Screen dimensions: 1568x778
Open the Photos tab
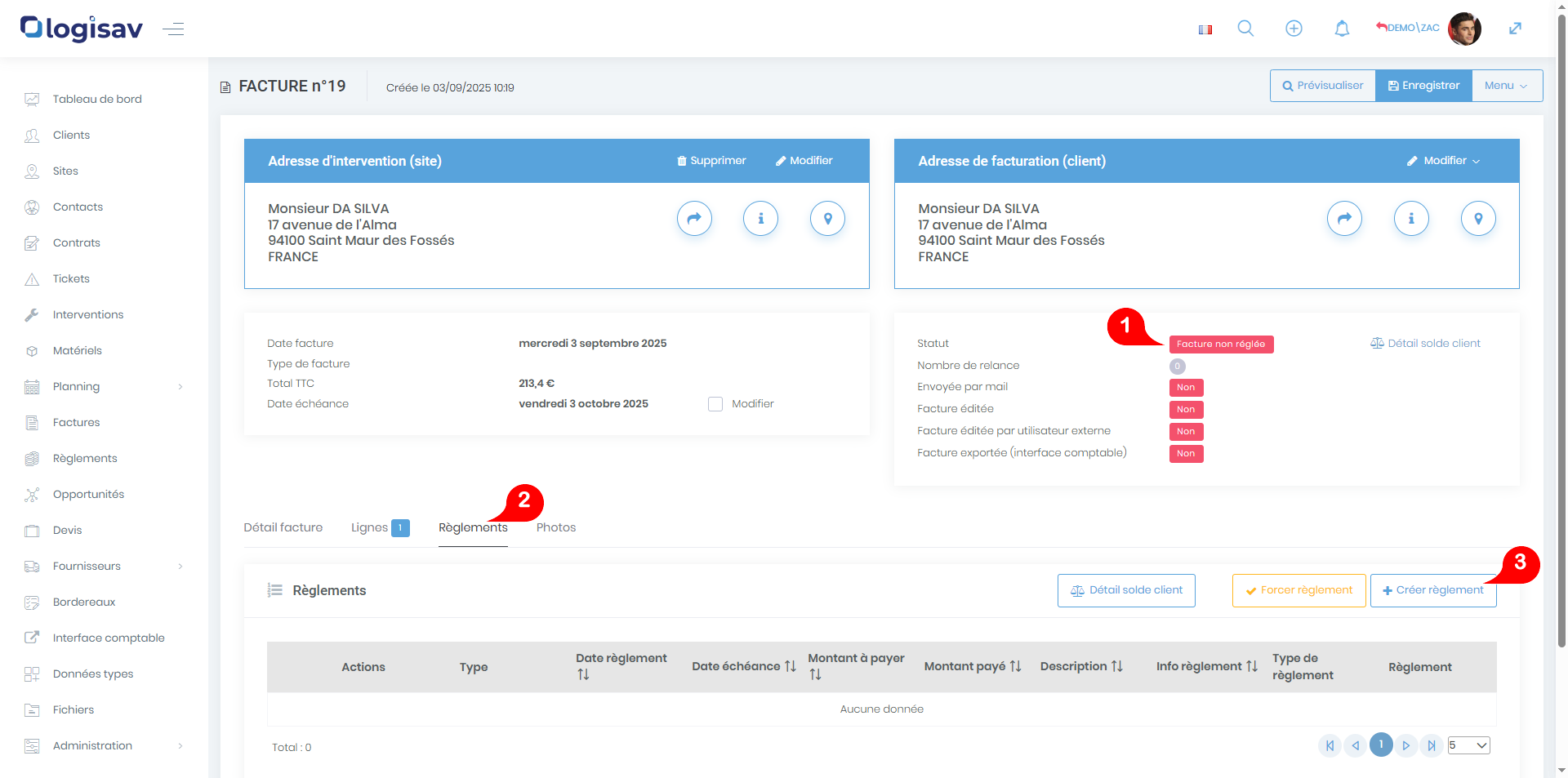(x=556, y=528)
